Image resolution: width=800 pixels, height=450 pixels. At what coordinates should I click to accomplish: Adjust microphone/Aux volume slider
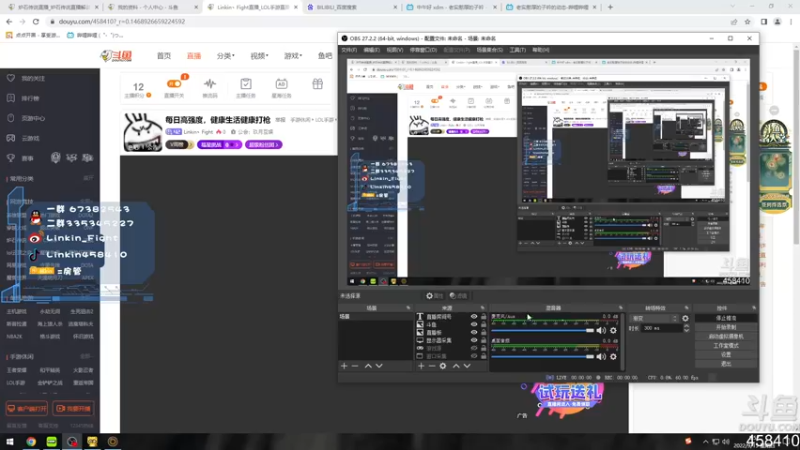tap(543, 331)
